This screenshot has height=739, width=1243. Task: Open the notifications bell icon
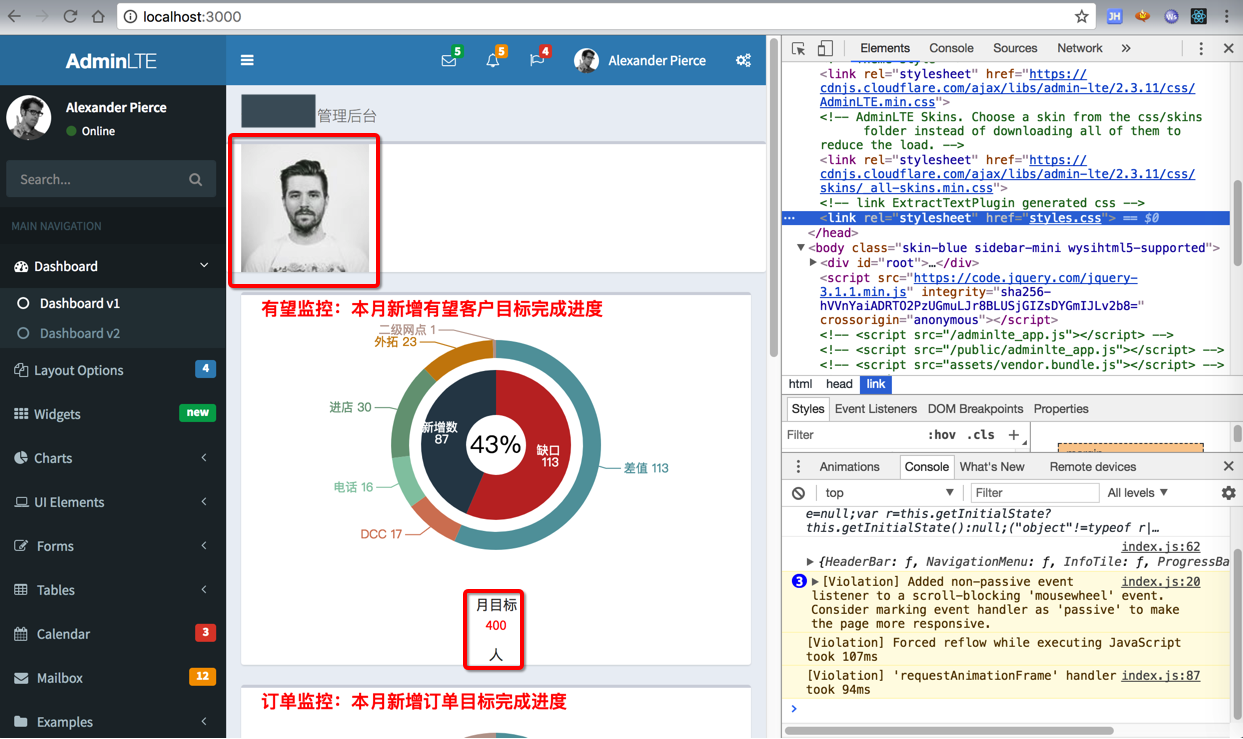[492, 61]
